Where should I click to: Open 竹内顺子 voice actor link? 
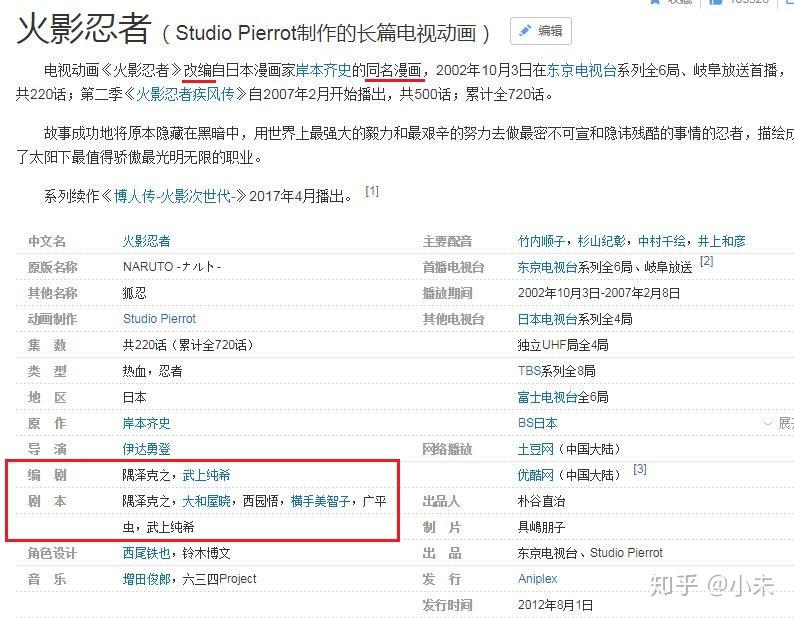(541, 241)
